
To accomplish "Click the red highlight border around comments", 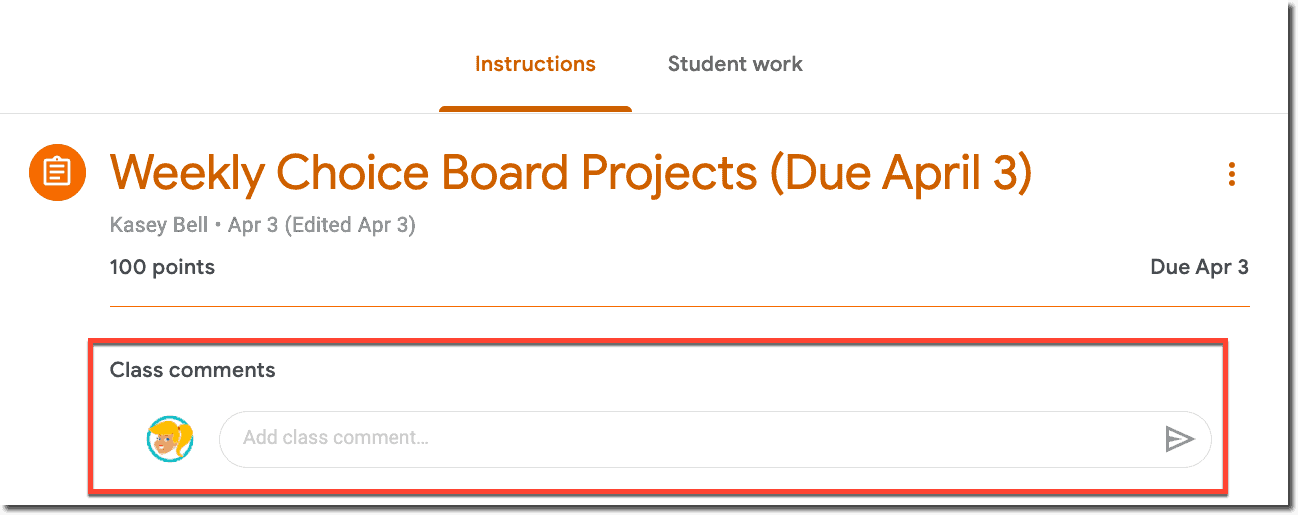I will (658, 342).
